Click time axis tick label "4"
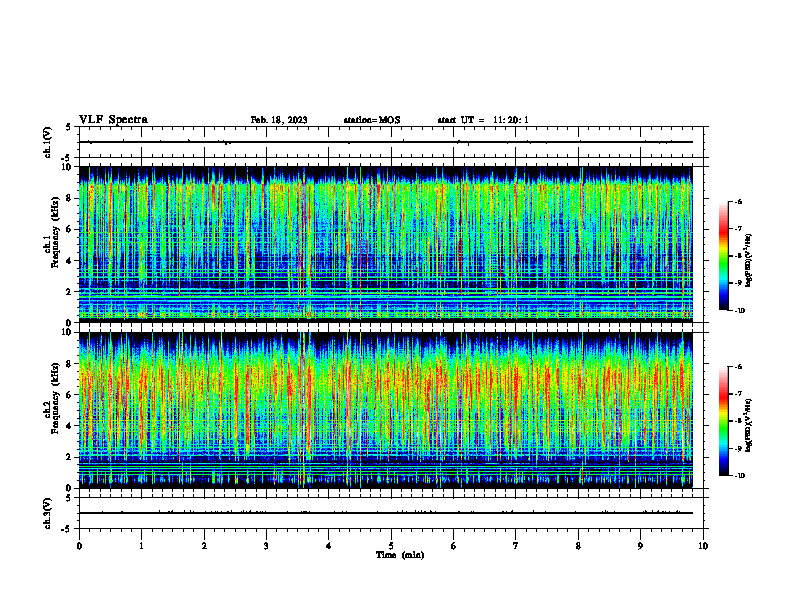The height and width of the screenshot is (612, 792). pos(329,546)
